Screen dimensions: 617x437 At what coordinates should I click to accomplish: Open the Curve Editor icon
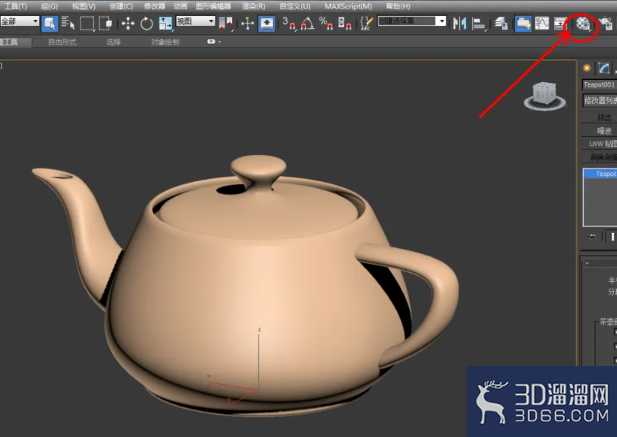click(542, 24)
